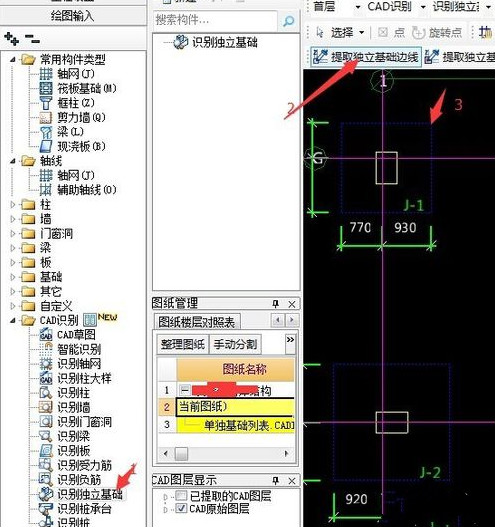Select 筏板基础(M) in common components

coord(78,88)
